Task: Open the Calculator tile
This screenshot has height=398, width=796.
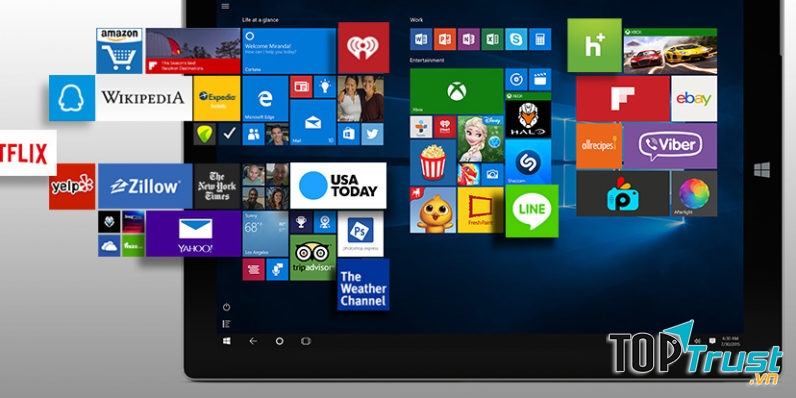Action: tap(540, 39)
